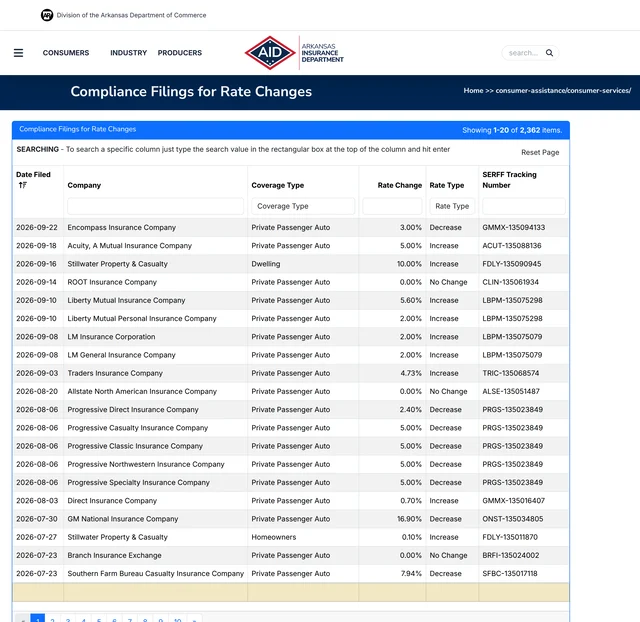Click the Arkansas seal icon in top bar
Image resolution: width=640 pixels, height=622 pixels.
[x=47, y=15]
